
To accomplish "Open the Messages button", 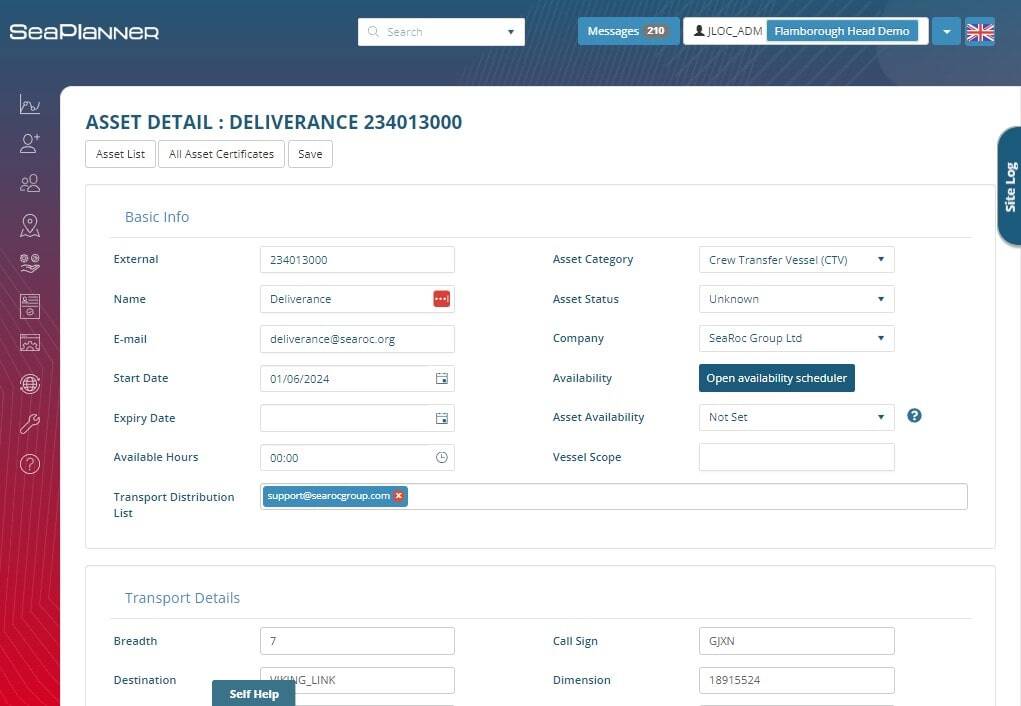I will (x=628, y=31).
